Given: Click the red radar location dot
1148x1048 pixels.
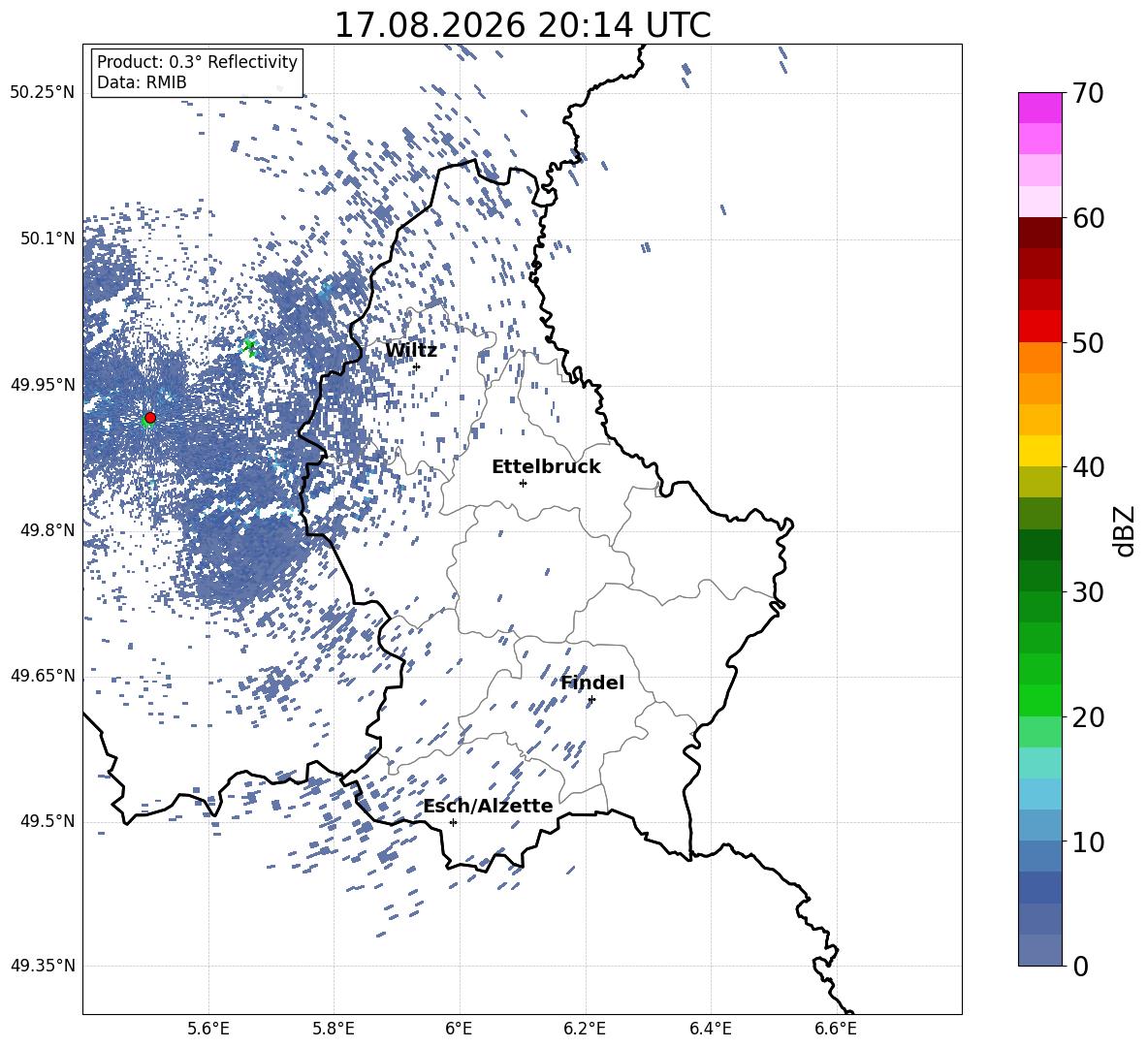Looking at the screenshot, I should click(x=150, y=418).
